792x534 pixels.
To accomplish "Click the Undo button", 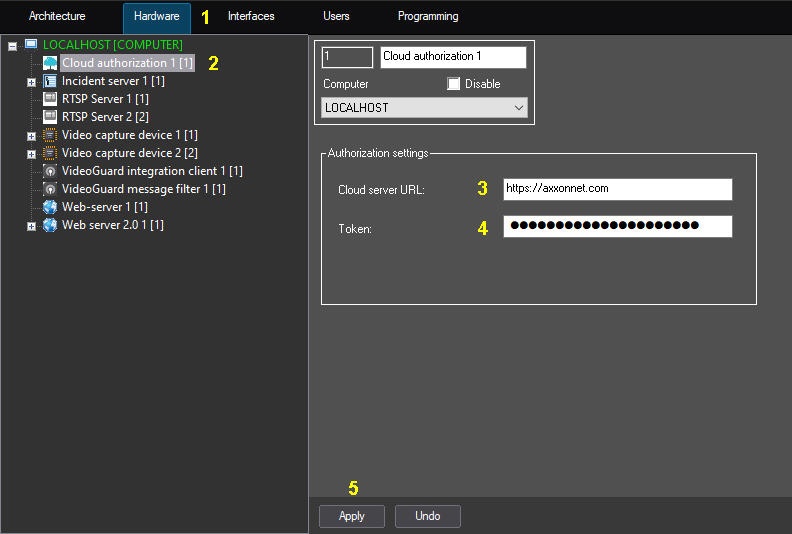I will pyautogui.click(x=427, y=516).
